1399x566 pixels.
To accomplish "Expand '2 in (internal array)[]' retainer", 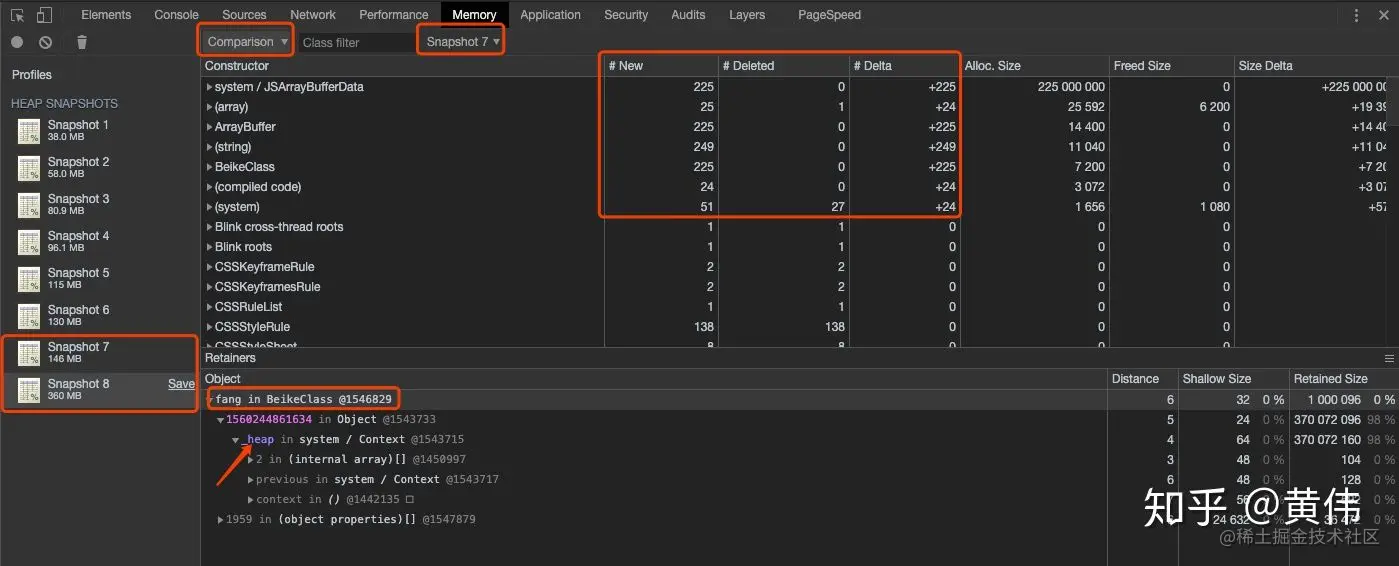I will click(x=250, y=459).
